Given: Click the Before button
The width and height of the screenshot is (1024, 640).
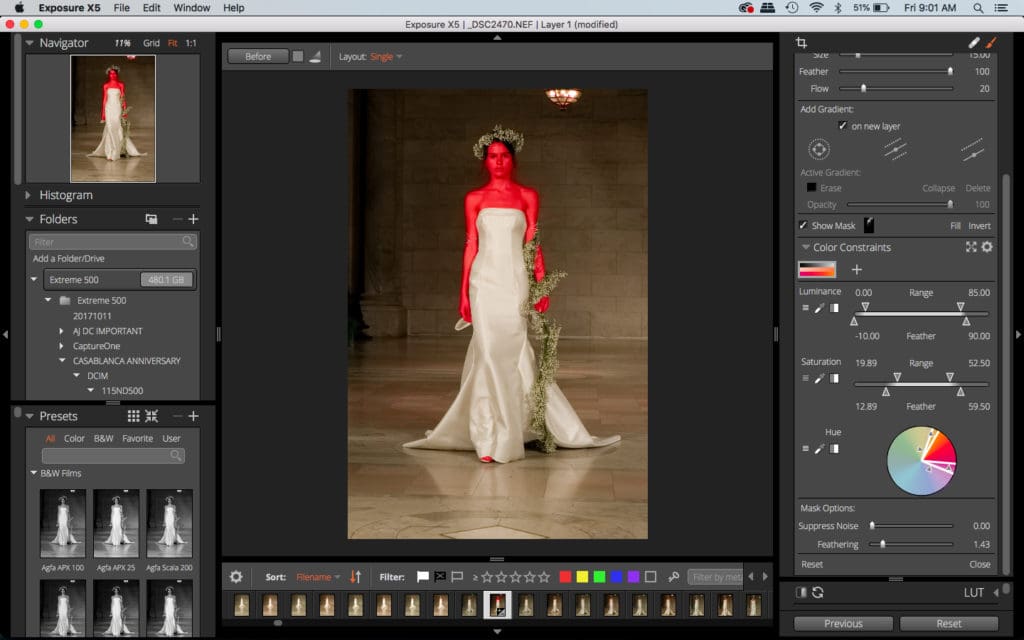Looking at the screenshot, I should pyautogui.click(x=258, y=56).
